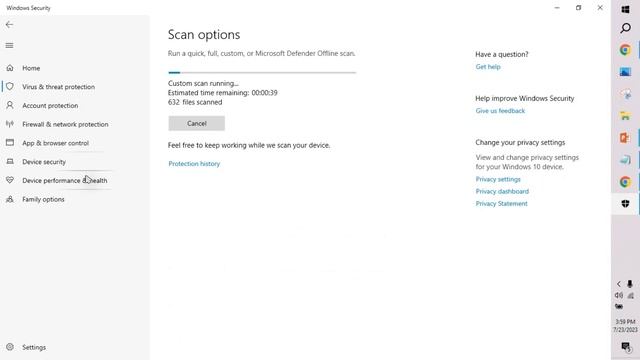The width and height of the screenshot is (640, 360).
Task: Open Chrome icon just below taskbar search
Action: [x=625, y=50]
